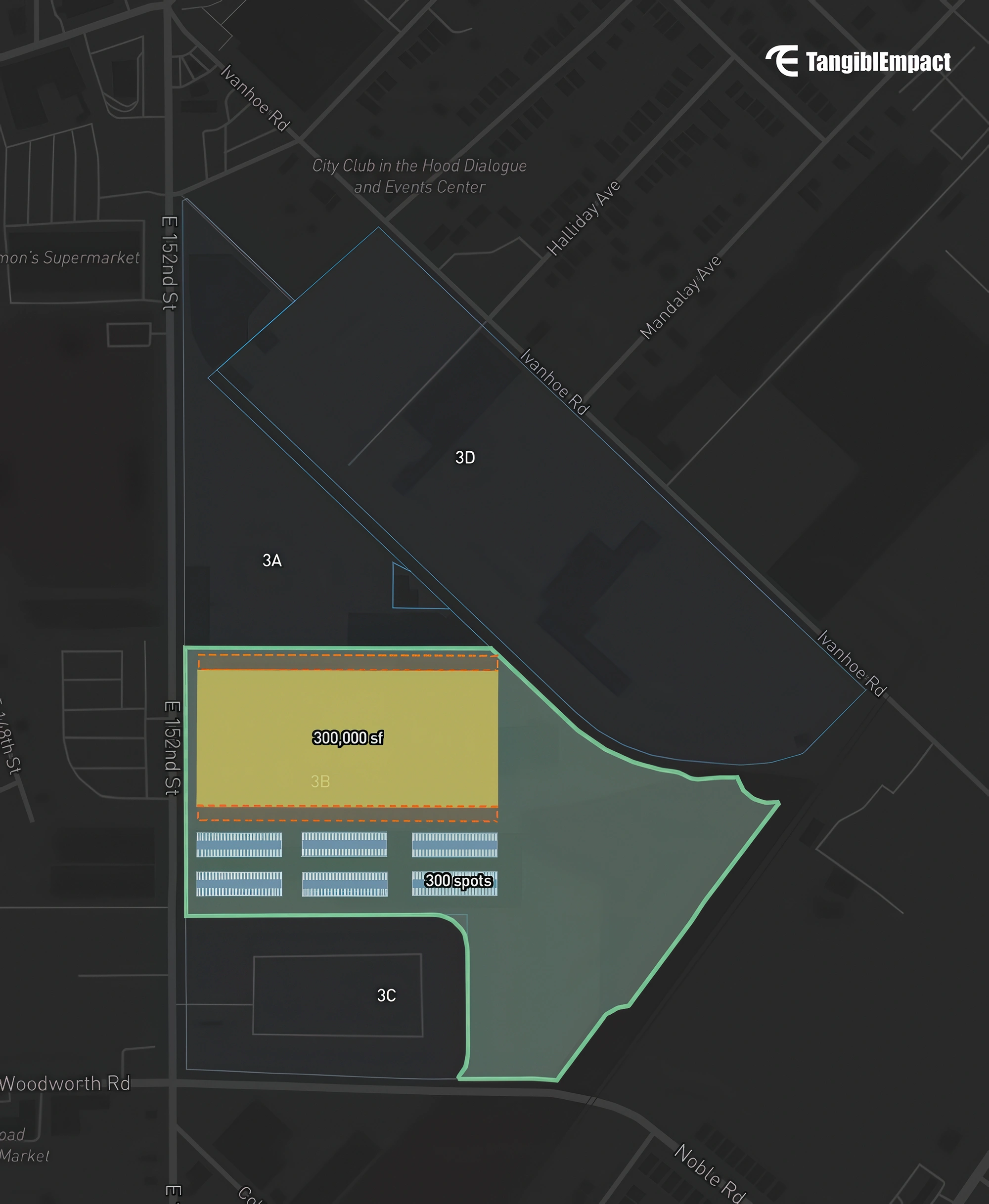The height and width of the screenshot is (1204, 989).
Task: Click the TangiblEmpact logo
Action: coord(857,61)
